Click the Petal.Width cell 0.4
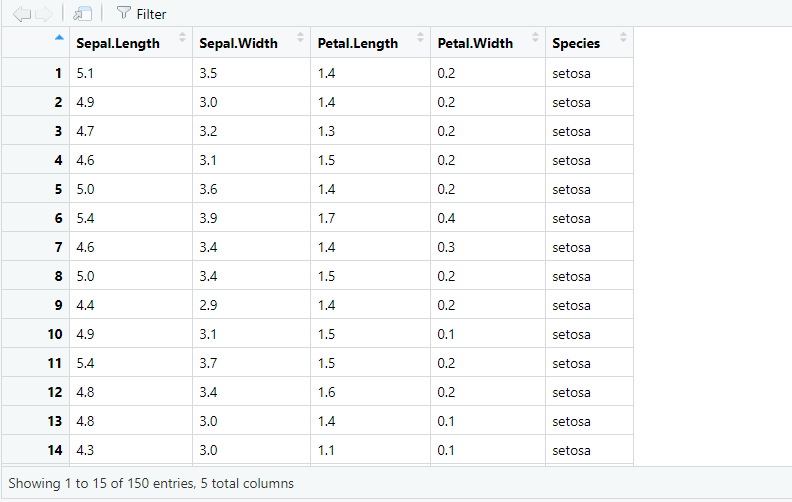Screen dimensions: 792x502 click(x=445, y=218)
